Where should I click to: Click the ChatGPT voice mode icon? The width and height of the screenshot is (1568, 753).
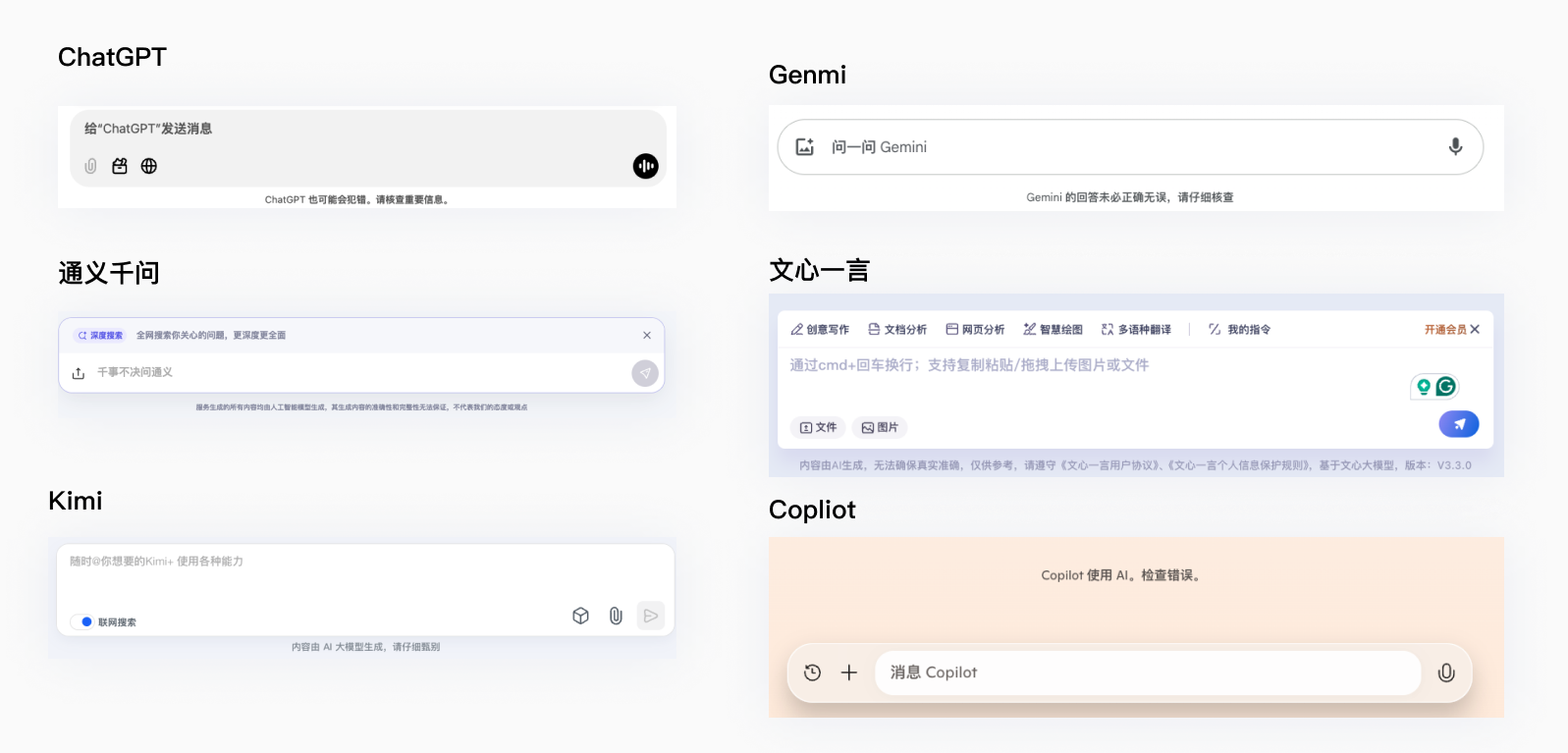click(x=645, y=166)
